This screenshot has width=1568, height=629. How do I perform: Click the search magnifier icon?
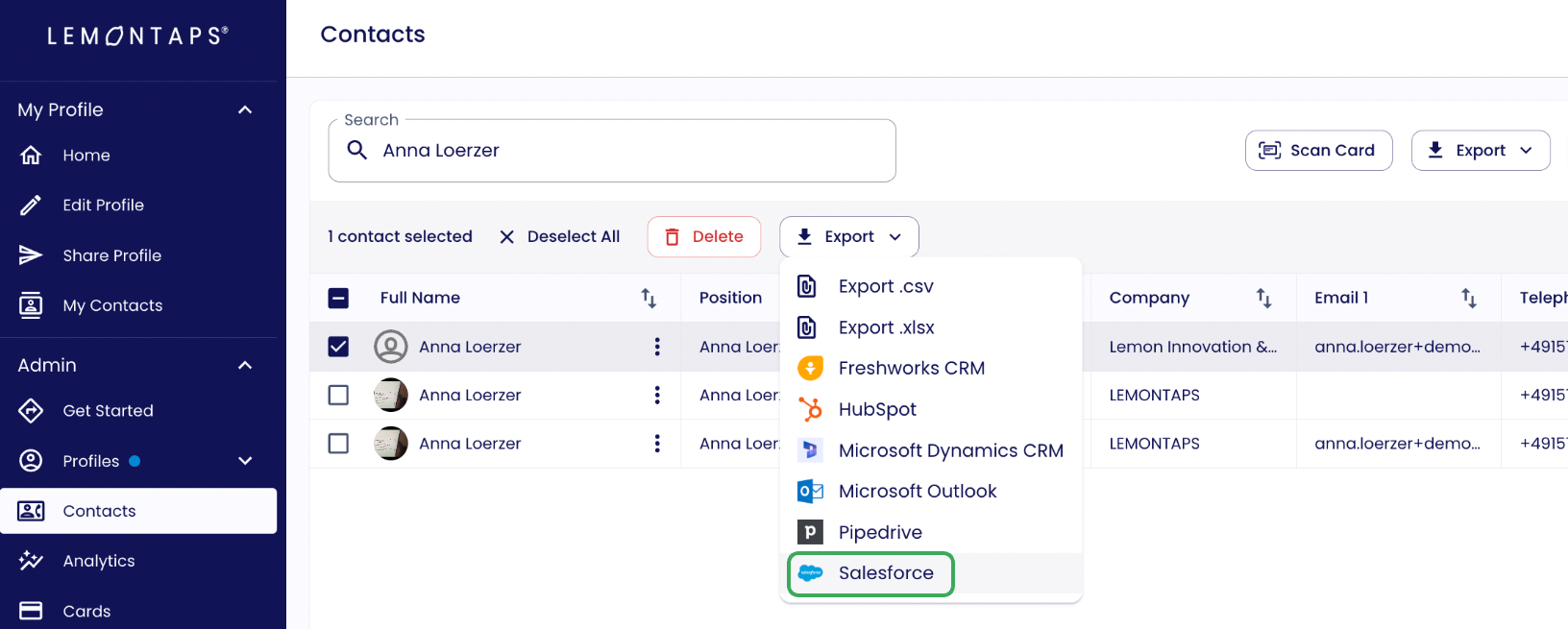click(357, 150)
